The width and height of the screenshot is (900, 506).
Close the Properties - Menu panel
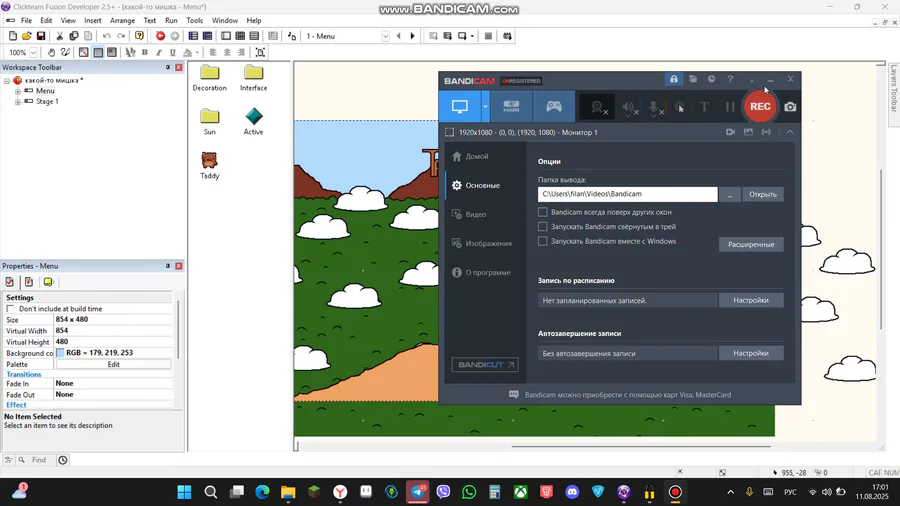pyautogui.click(x=179, y=266)
